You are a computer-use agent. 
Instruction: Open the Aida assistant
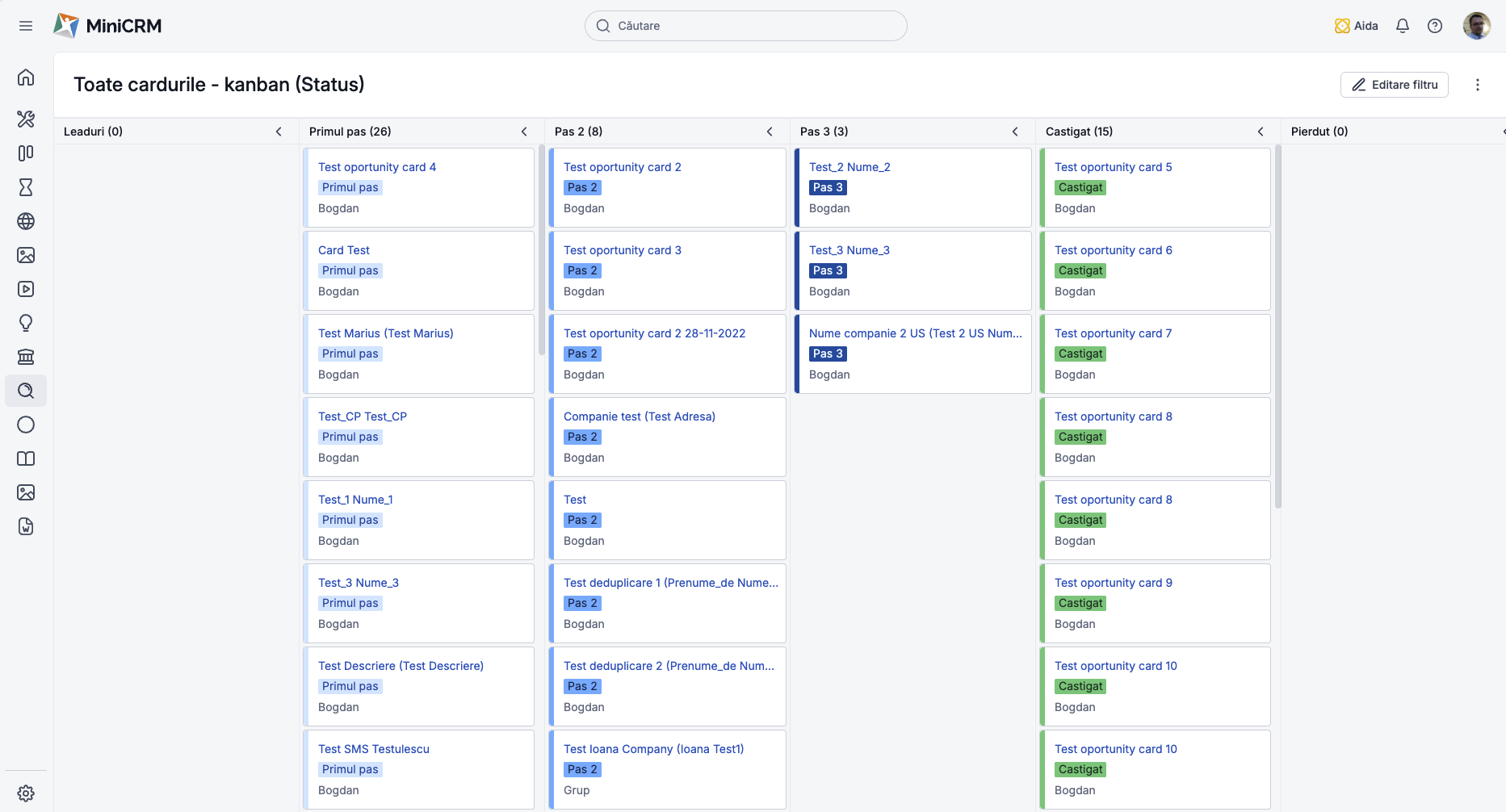[1357, 26]
